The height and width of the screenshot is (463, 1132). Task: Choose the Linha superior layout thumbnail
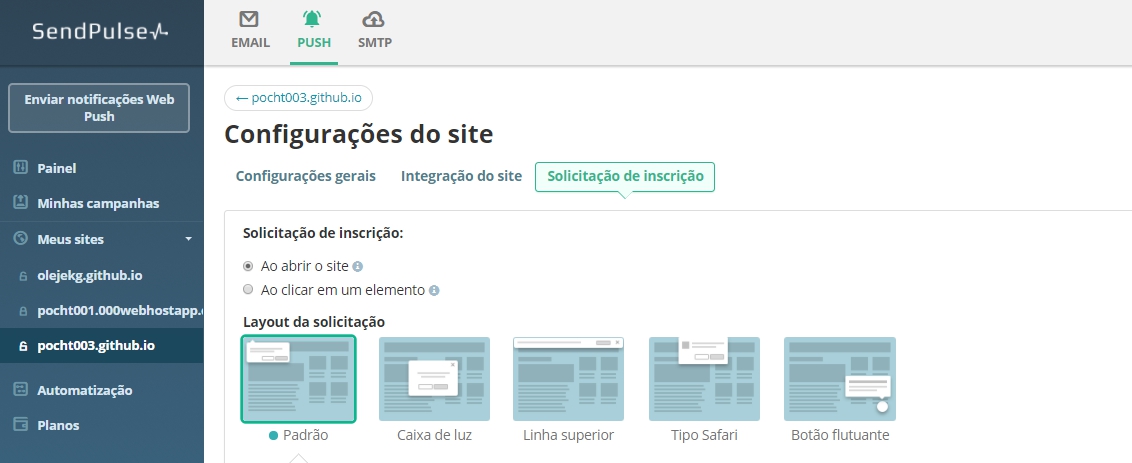(x=568, y=378)
